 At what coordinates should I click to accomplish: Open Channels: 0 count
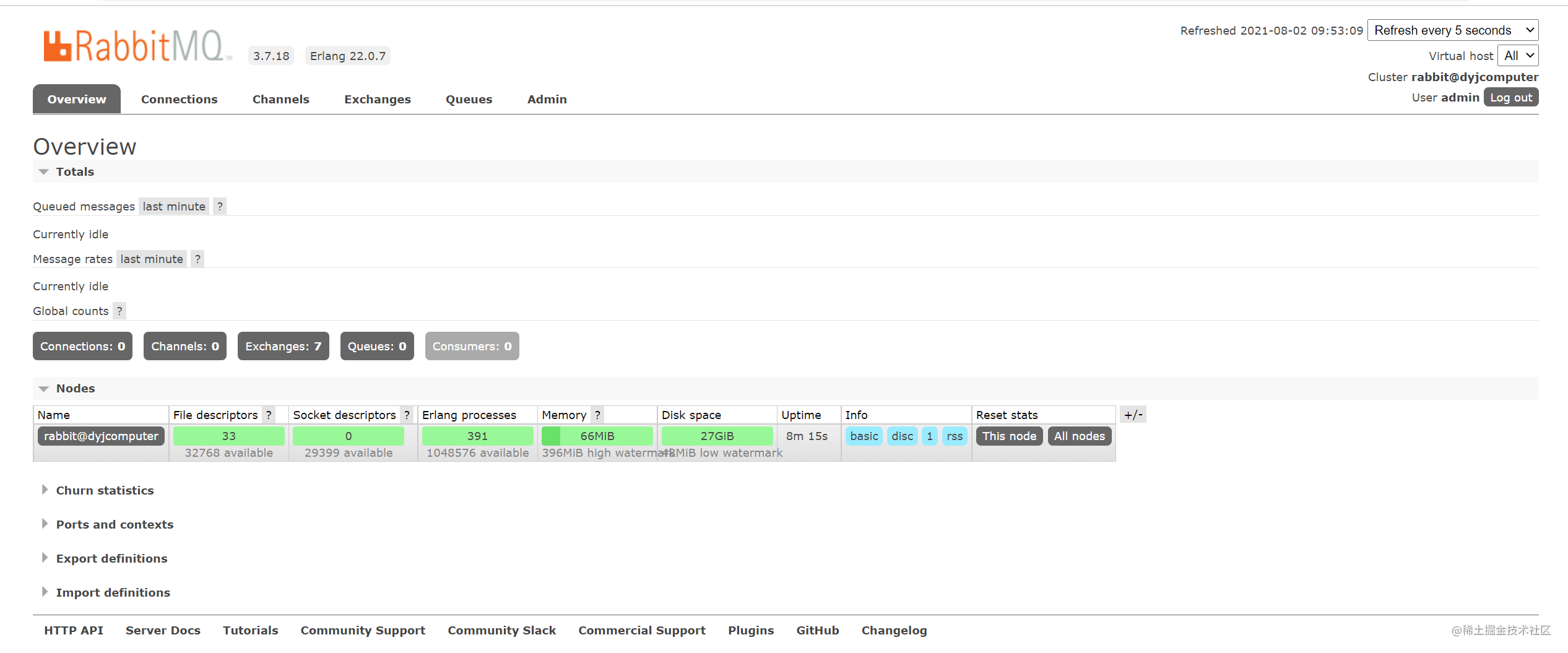[185, 346]
